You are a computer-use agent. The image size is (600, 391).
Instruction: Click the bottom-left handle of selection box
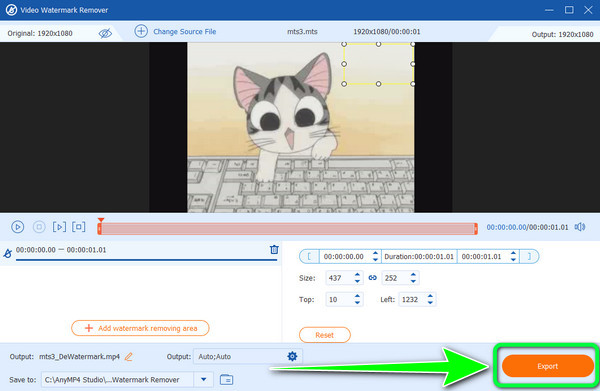tap(344, 83)
